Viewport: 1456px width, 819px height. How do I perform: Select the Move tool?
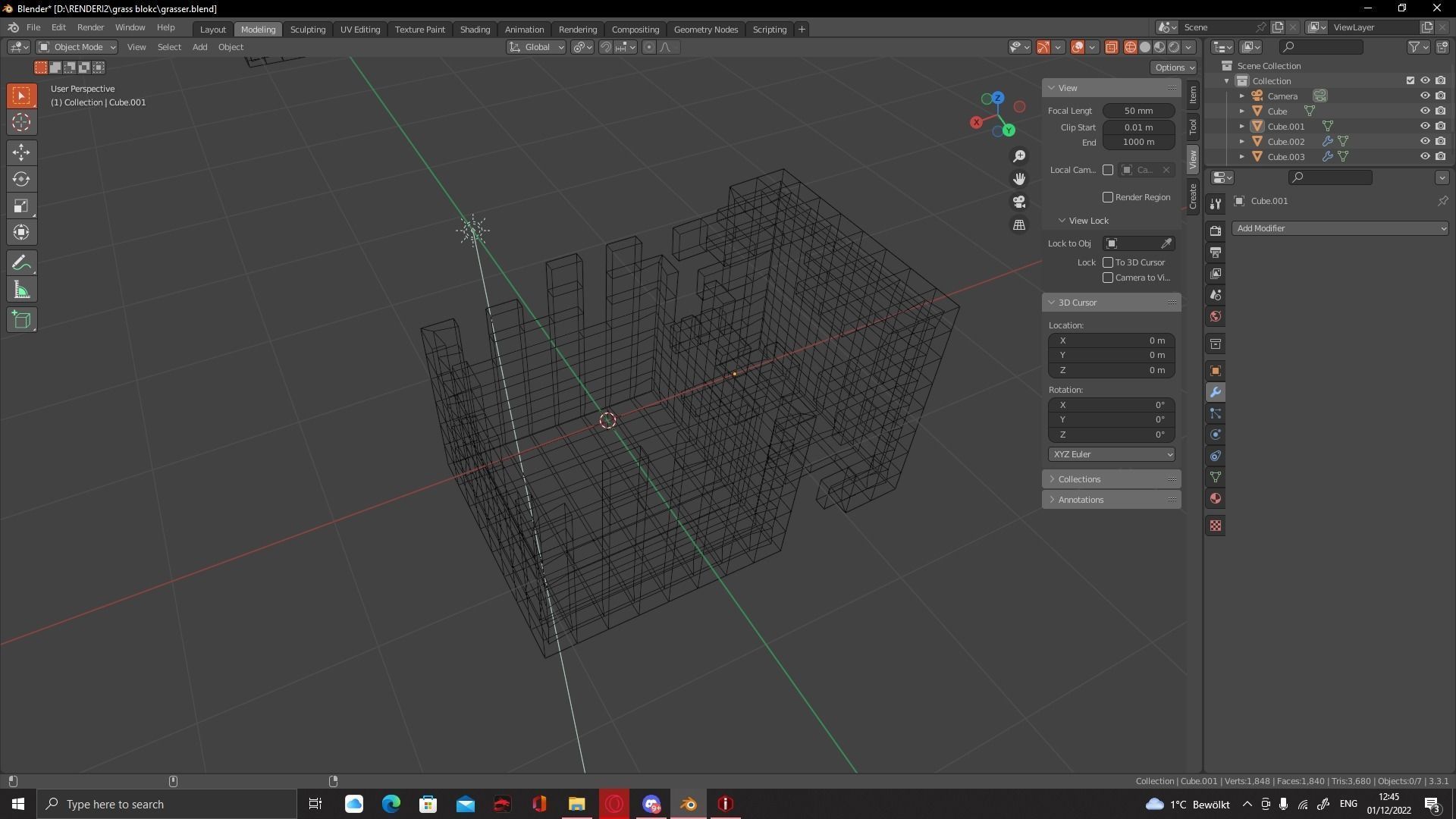pos(21,152)
